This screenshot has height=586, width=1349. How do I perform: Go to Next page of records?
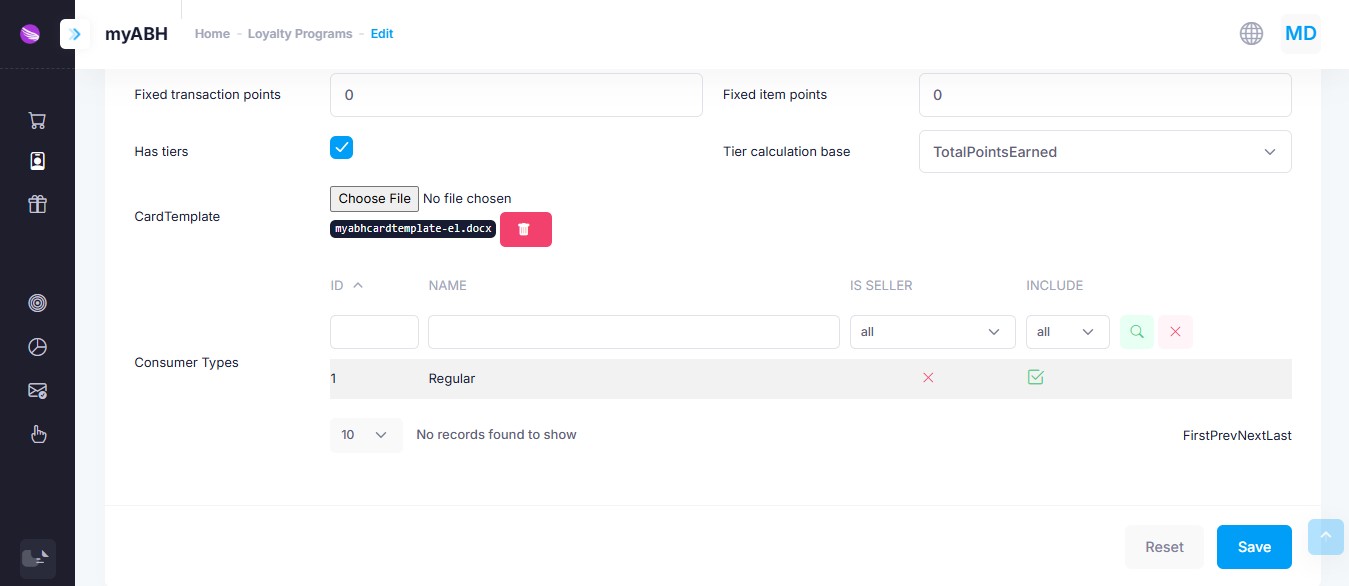coord(1251,435)
